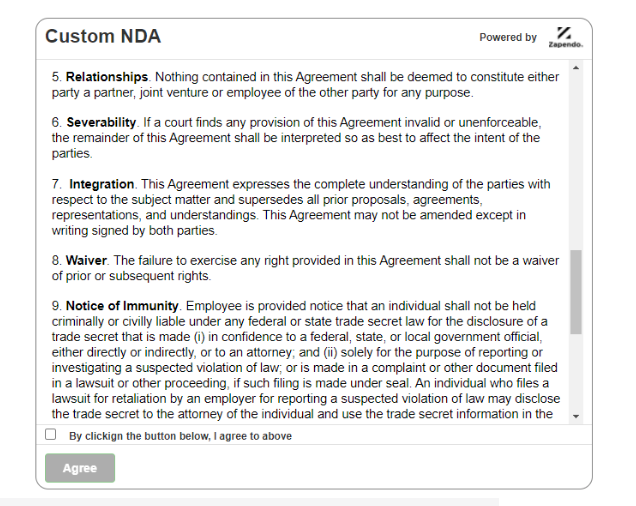The height and width of the screenshot is (506, 636).
Task: Click the 'Zapendo.' wordmark under the logo
Action: [x=565, y=45]
